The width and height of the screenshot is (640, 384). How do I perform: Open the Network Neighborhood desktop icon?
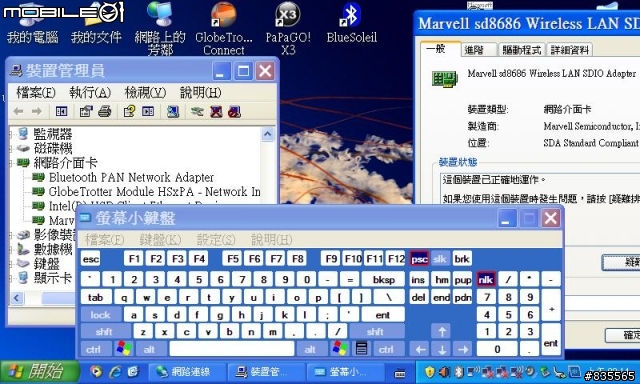160,29
